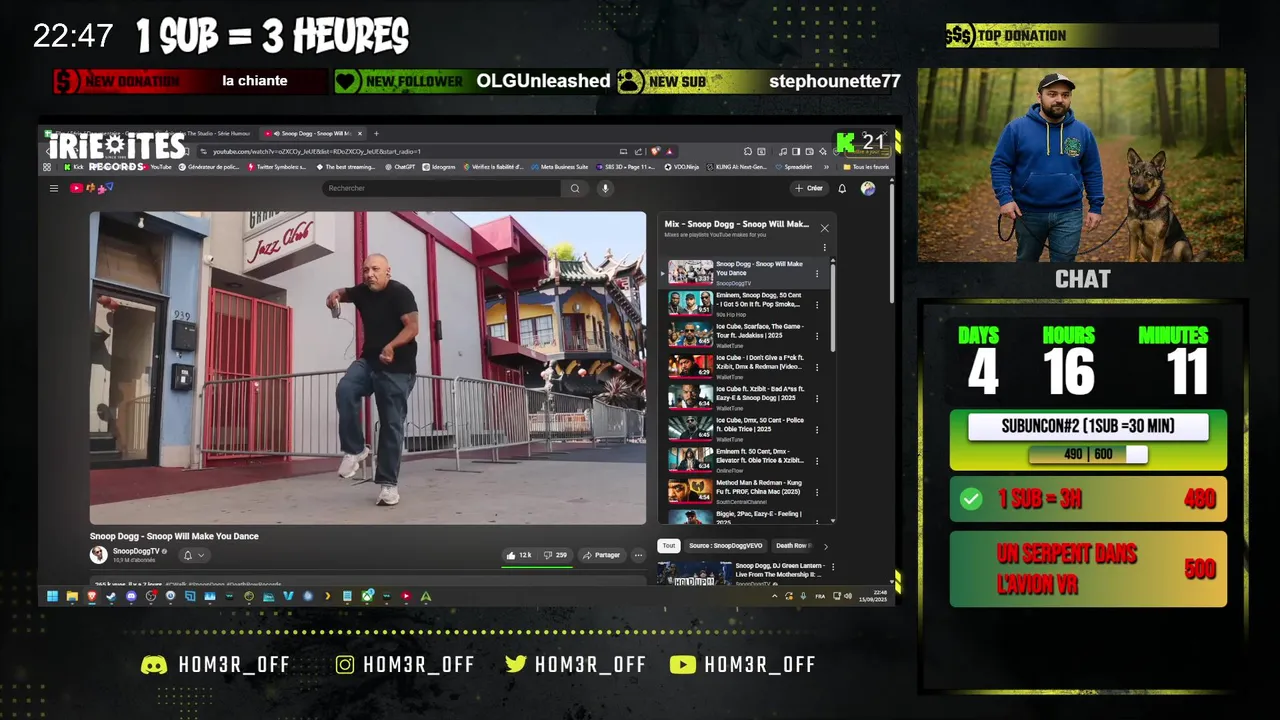
Task: Click the Brave shields icon in address bar
Action: 658,152
